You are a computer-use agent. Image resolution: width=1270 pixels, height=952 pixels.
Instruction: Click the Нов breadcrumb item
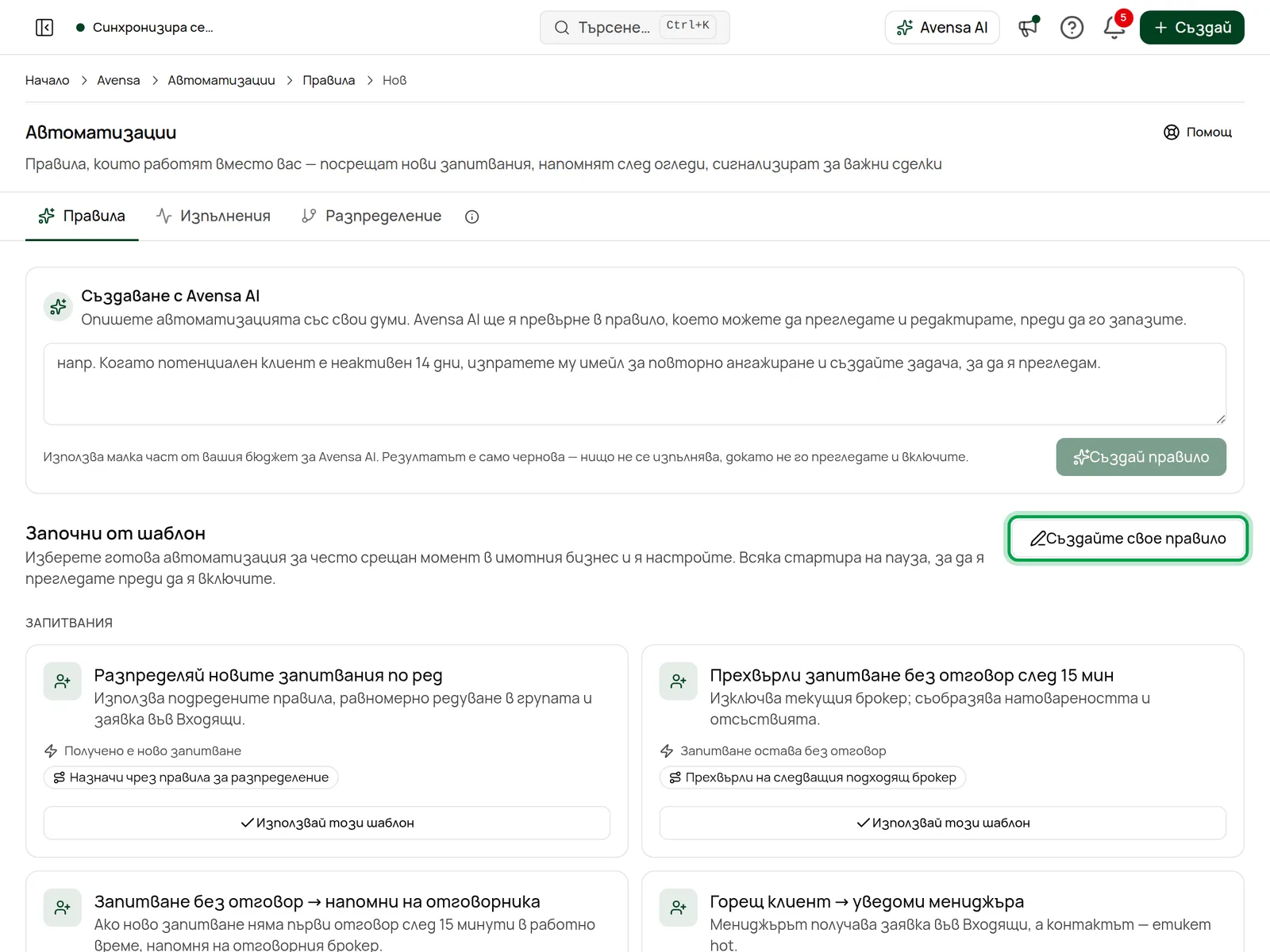point(394,80)
